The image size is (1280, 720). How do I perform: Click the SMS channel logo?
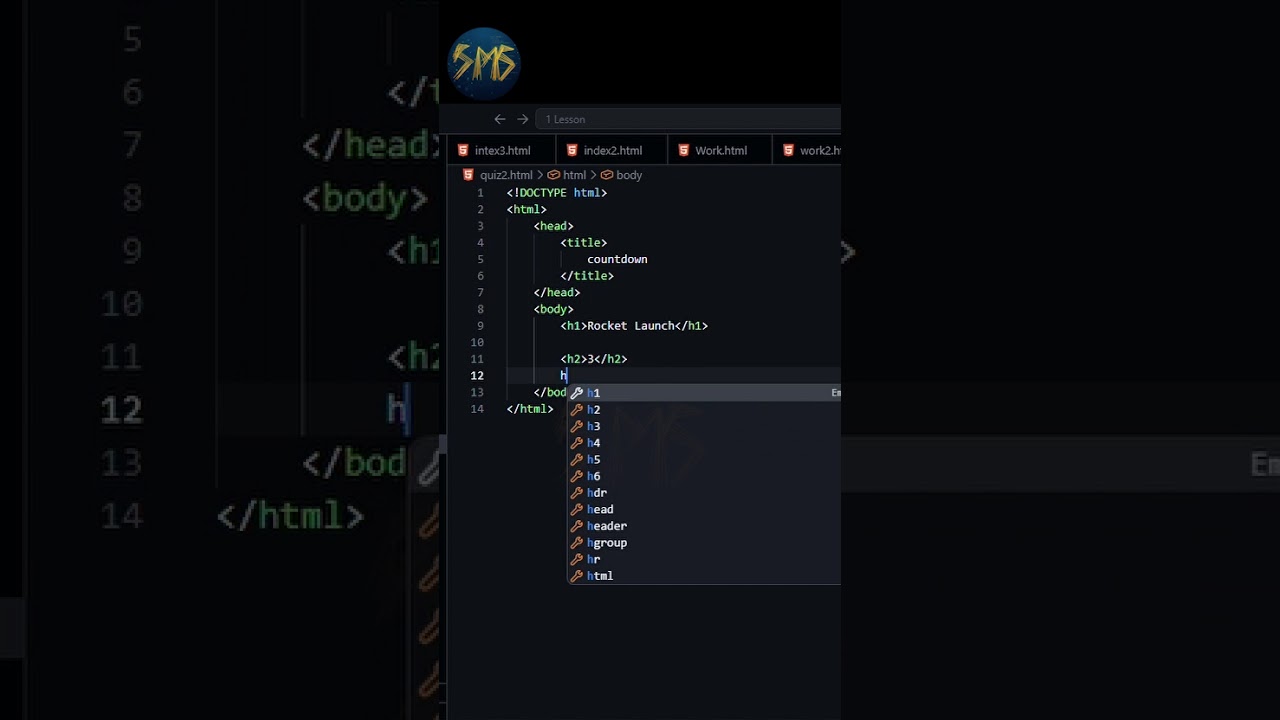click(x=484, y=63)
